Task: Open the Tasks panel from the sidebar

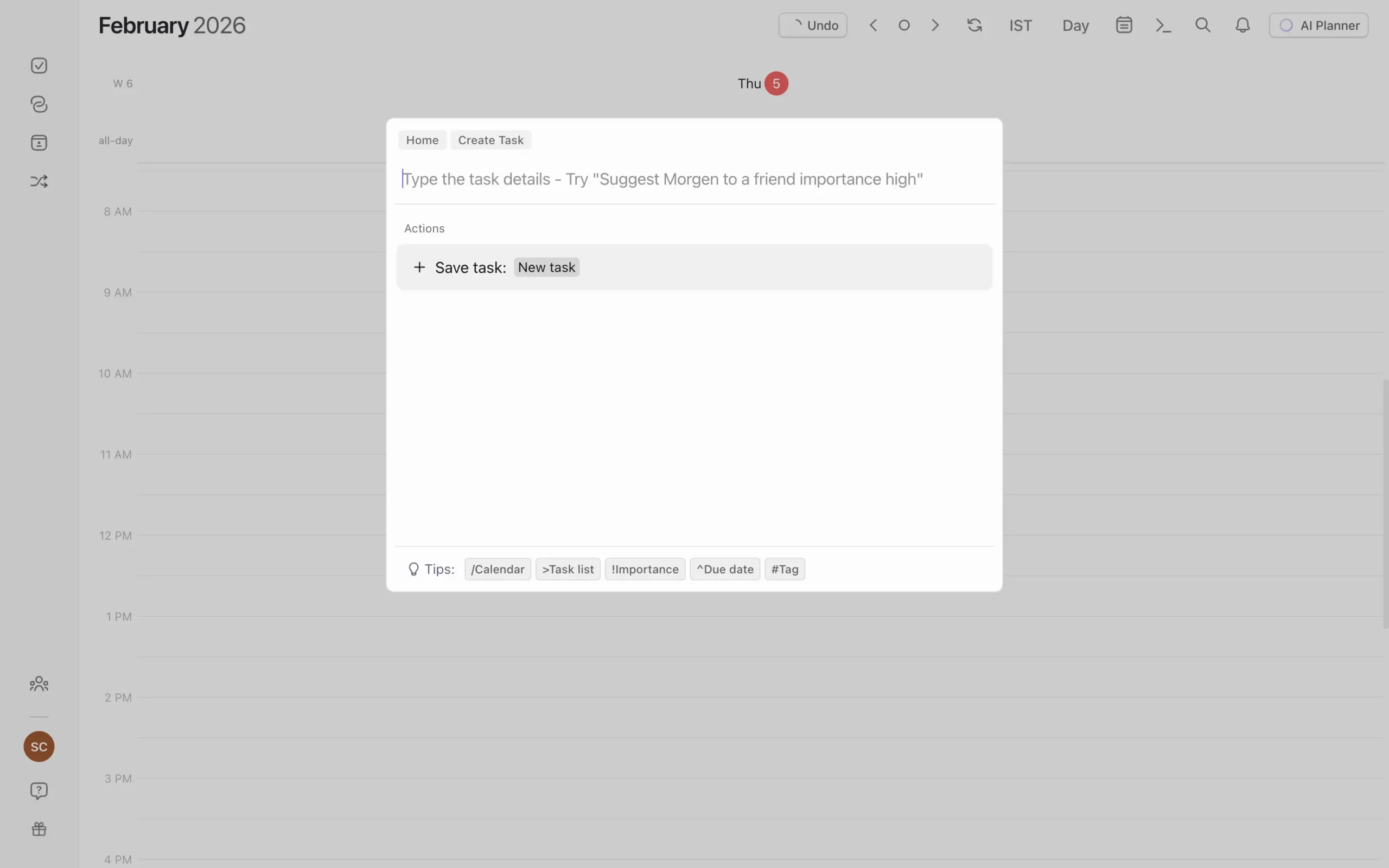Action: 39,66
